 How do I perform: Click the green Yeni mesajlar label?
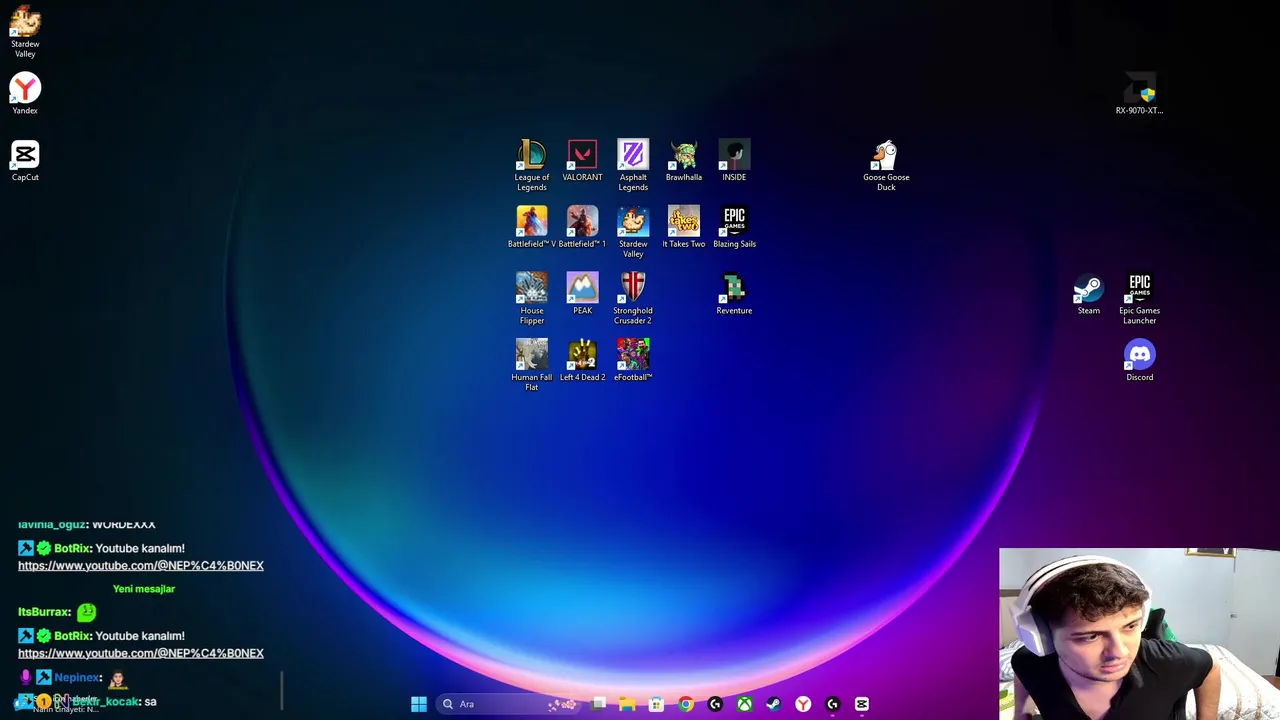[144, 589]
